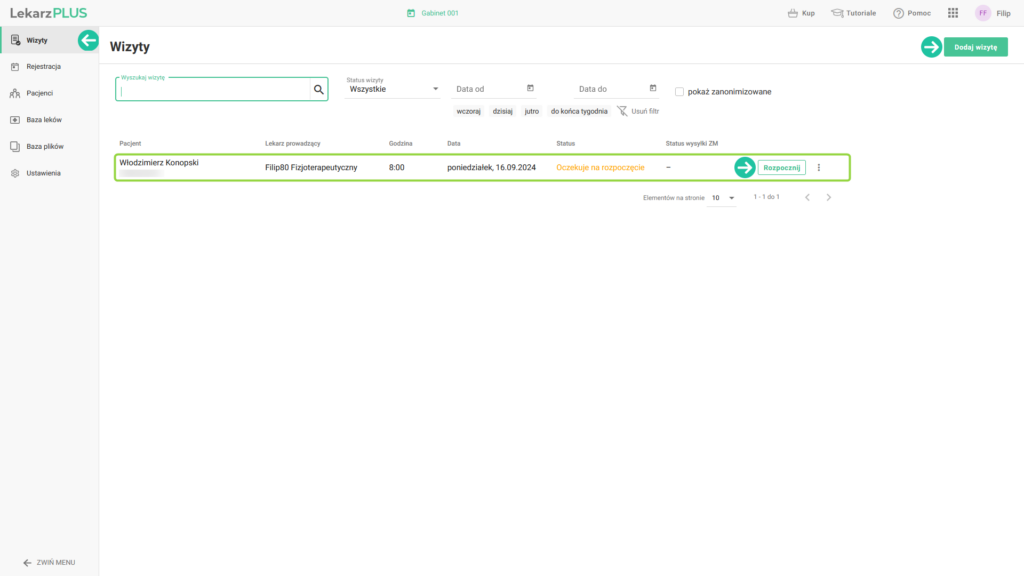
Task: Click the Wyszukaj wizytę search field
Action: click(x=213, y=90)
